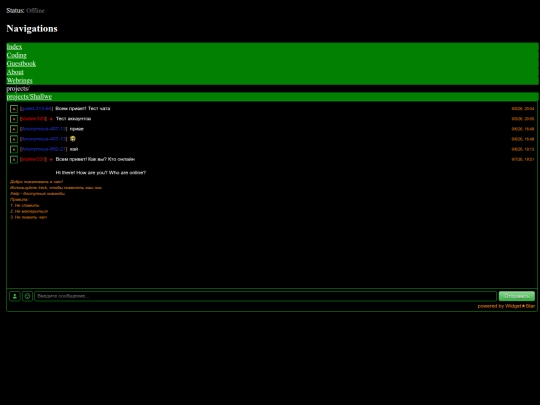Click the "Всем привет! Как вы? Кто онлайн" text
Screen dimensions: 540x405
(x=95, y=159)
